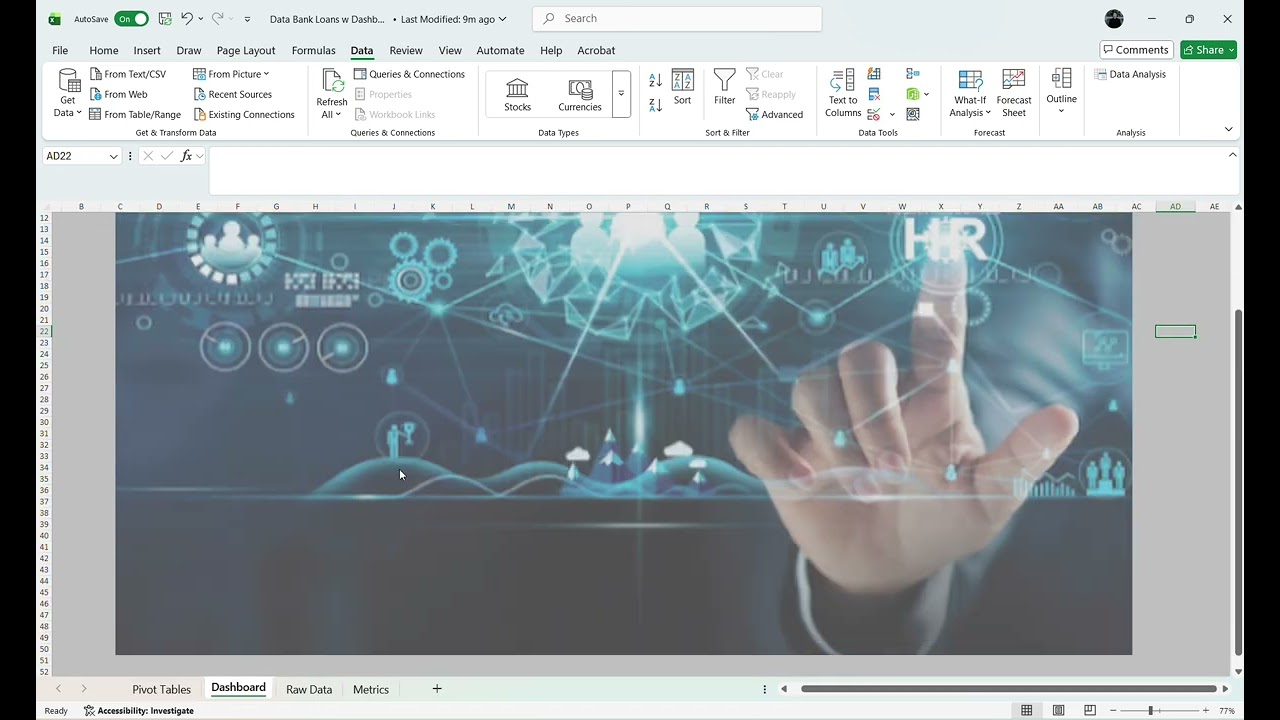Launch Text to Columns wizard
This screenshot has width=1280, height=720.
click(x=843, y=93)
